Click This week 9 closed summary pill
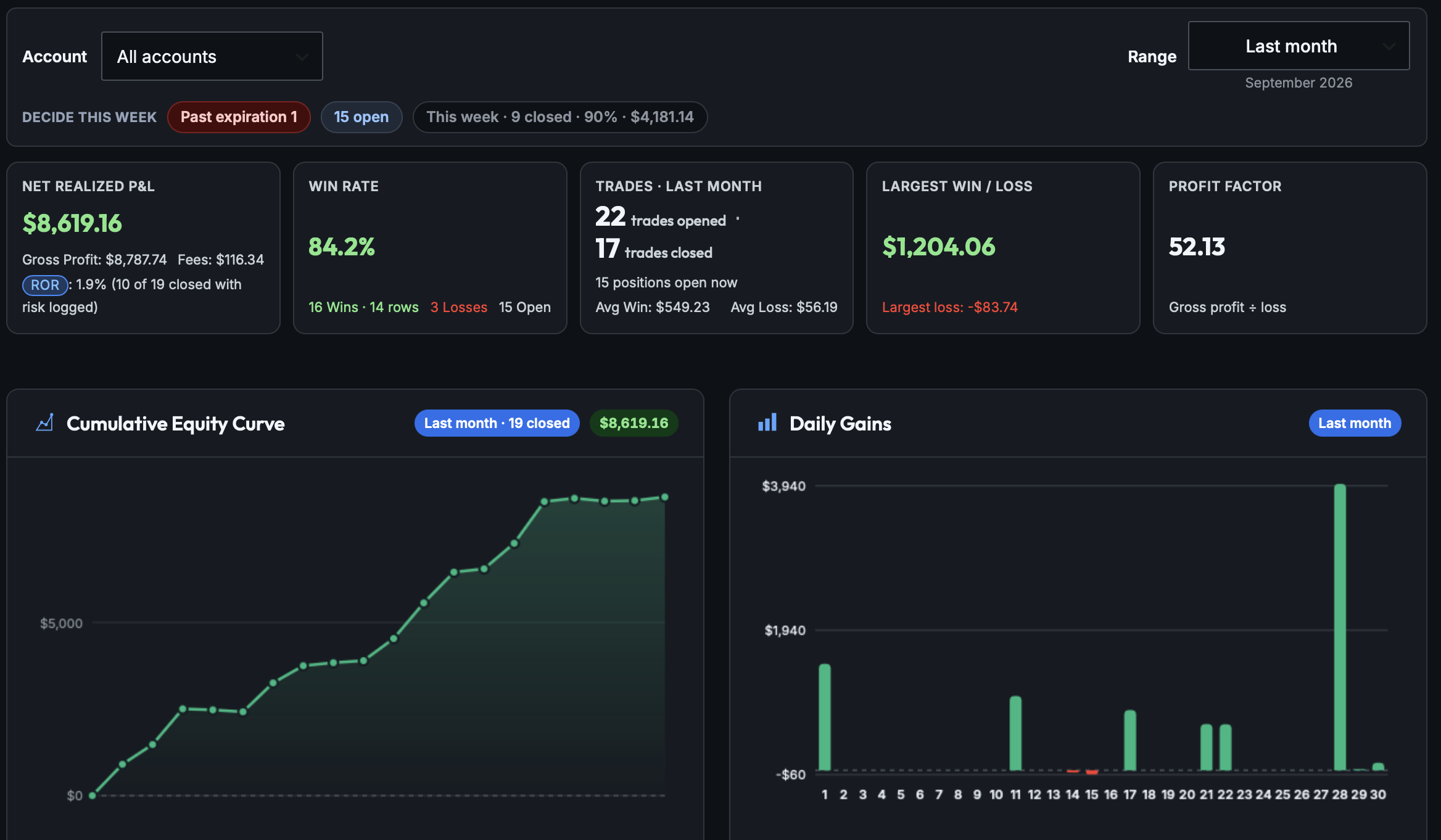Viewport: 1441px width, 840px height. click(559, 117)
